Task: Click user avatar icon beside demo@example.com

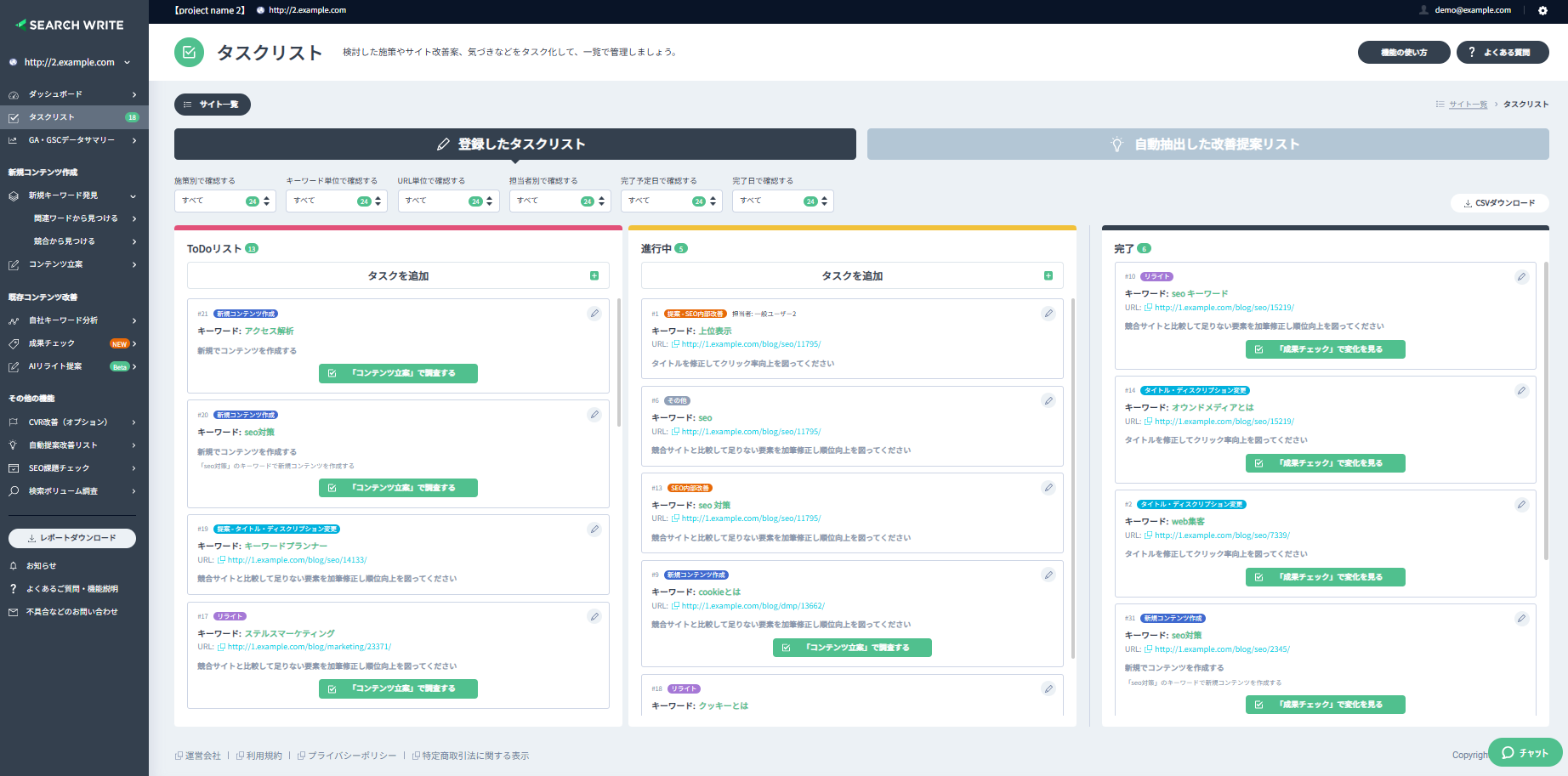Action: click(x=1423, y=10)
